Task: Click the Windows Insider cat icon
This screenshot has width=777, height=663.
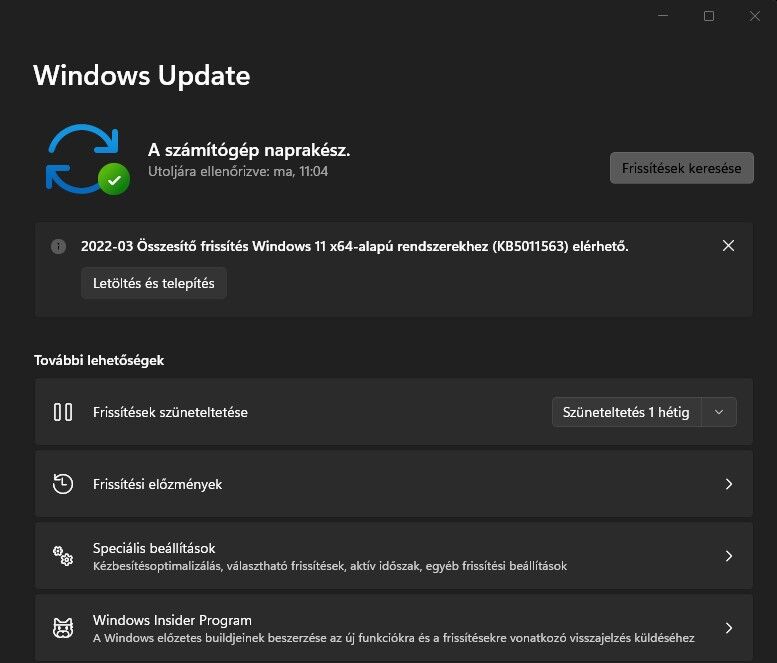Action: coord(63,628)
